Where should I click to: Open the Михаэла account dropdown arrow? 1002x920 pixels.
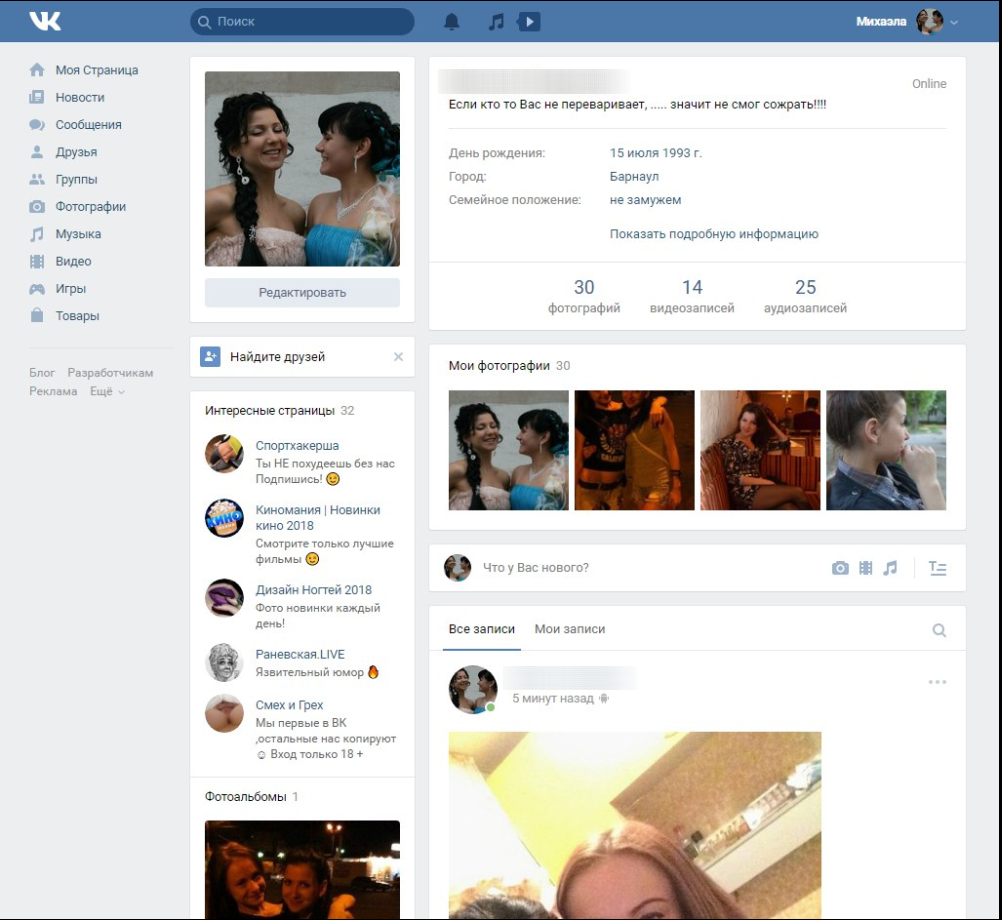click(954, 22)
